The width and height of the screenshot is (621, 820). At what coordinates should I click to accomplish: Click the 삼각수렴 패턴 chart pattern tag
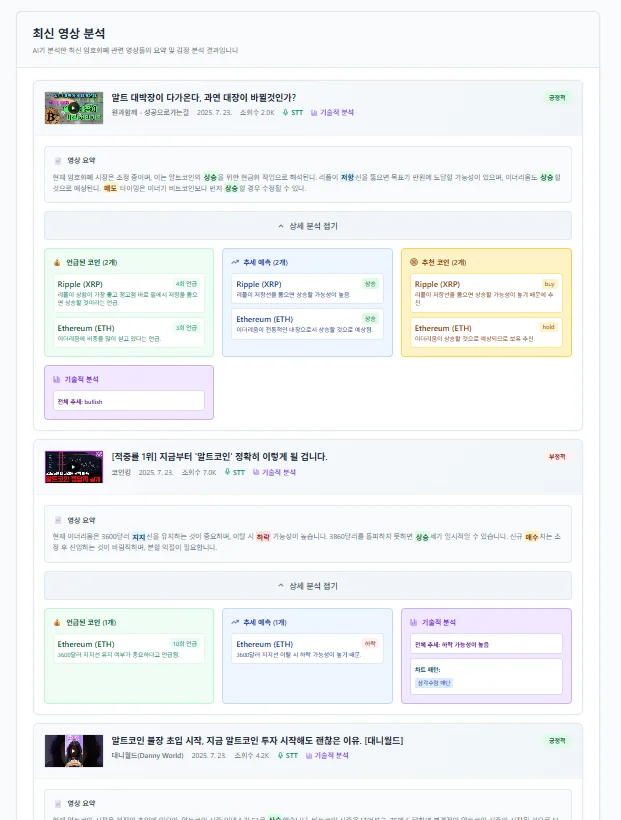click(x=434, y=683)
